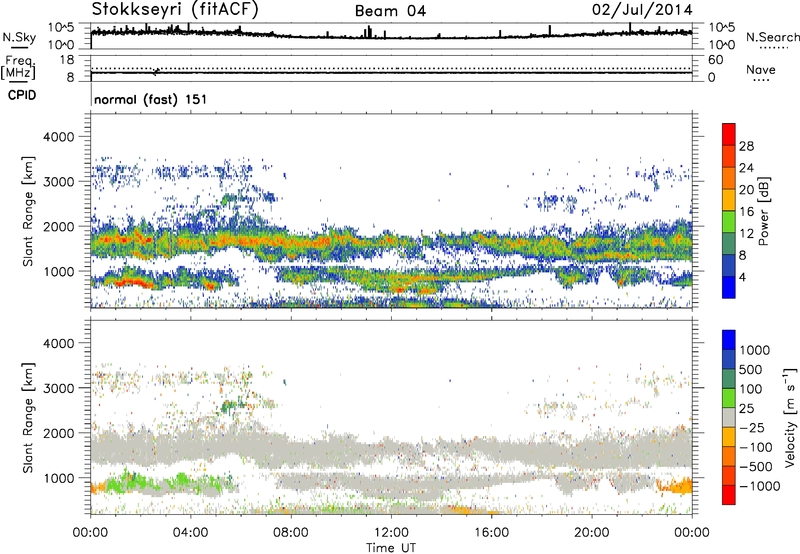The image size is (800, 554).
Task: Click the date '02/Jul/2014'
Action: 642,10
